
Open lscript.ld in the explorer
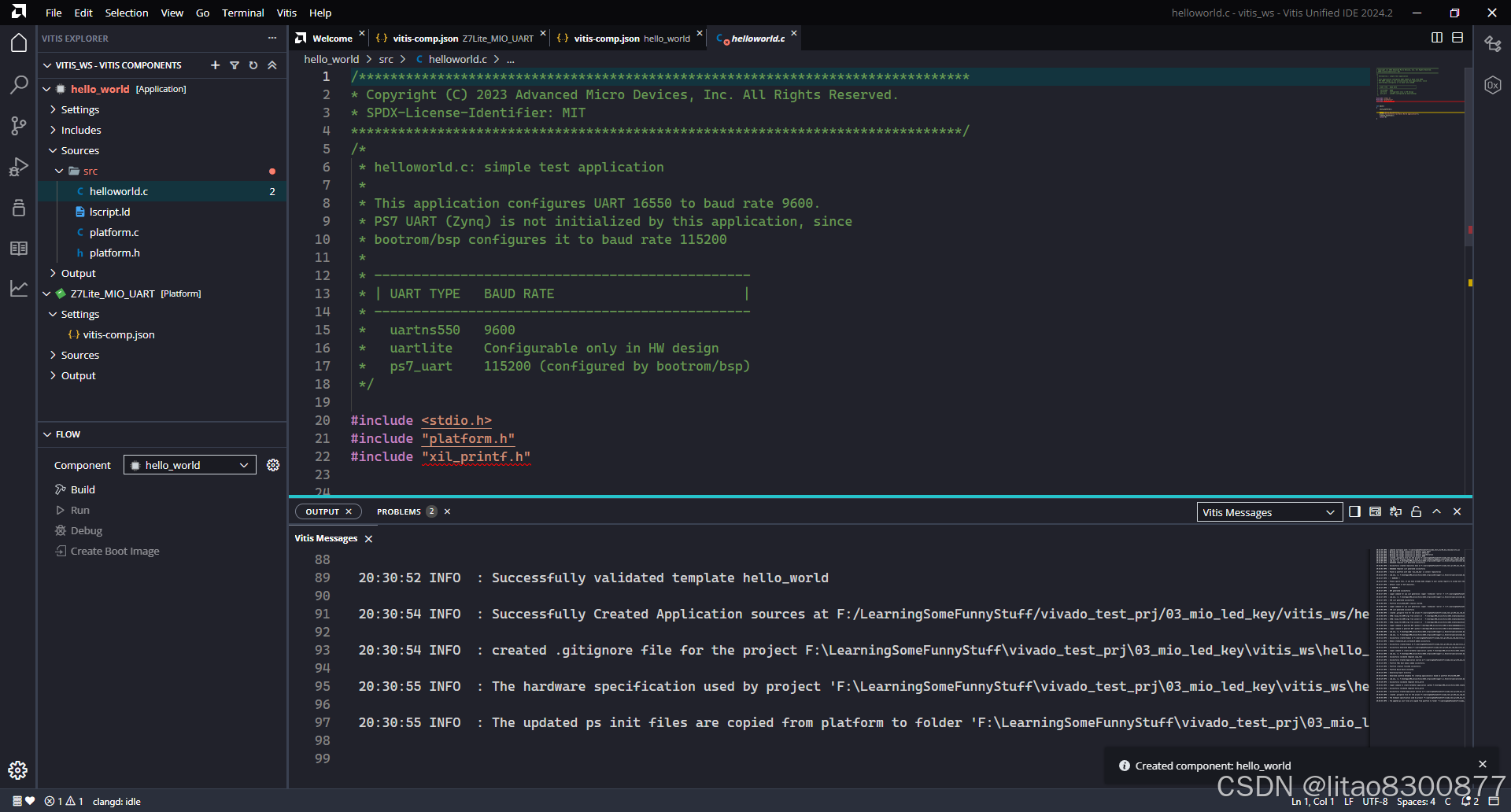tap(109, 212)
